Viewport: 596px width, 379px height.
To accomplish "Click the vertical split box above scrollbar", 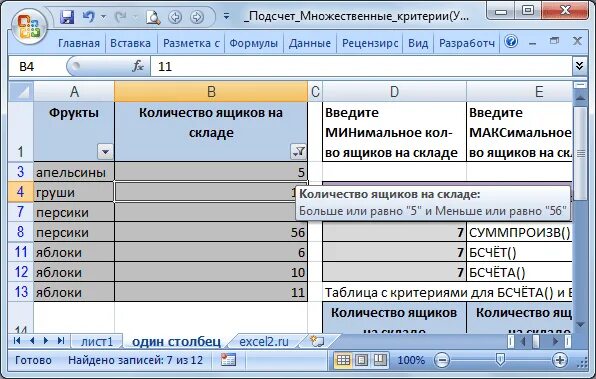I will (580, 85).
